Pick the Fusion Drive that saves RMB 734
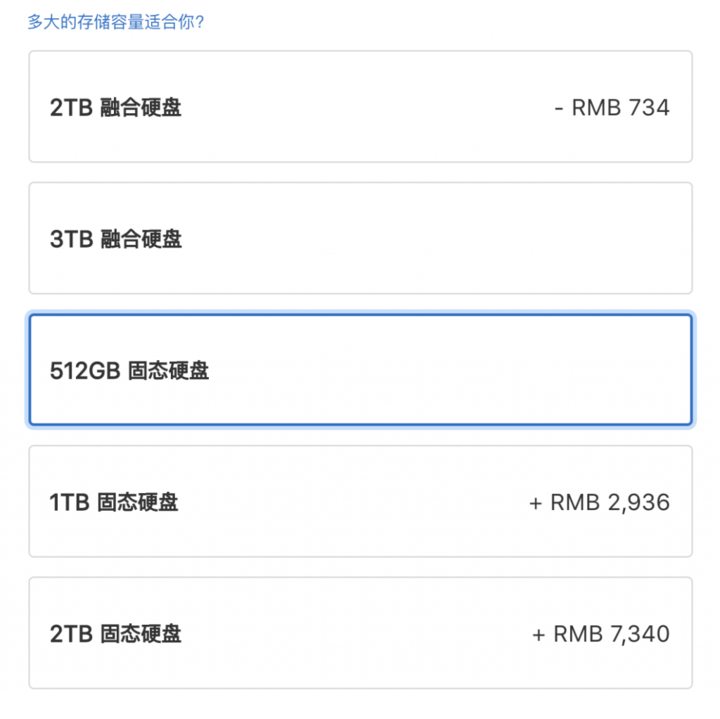The image size is (720, 719). point(360,107)
